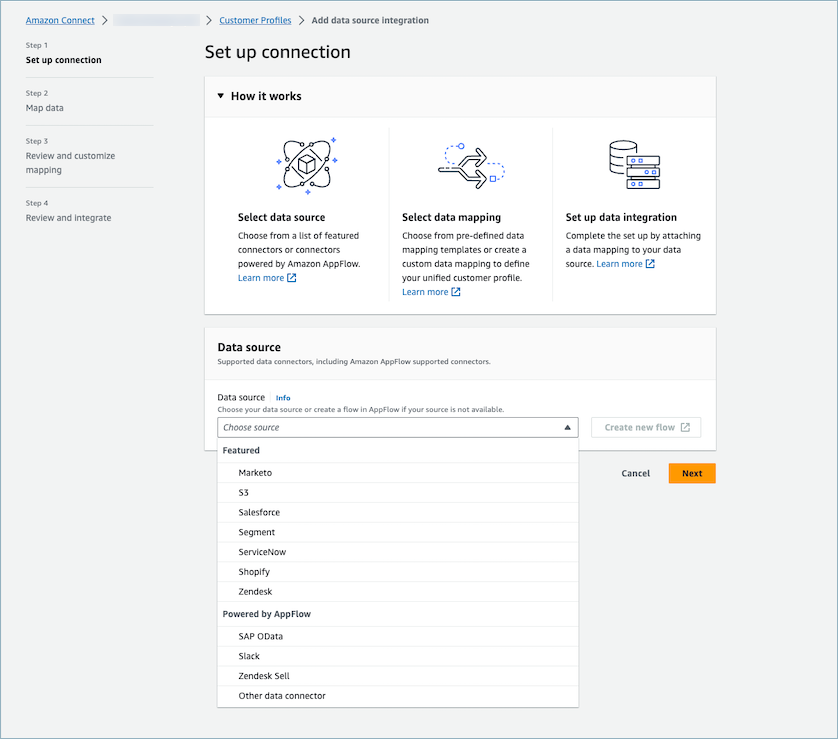Click the Cancel button
Screen dimensions: 838x739
tap(635, 473)
